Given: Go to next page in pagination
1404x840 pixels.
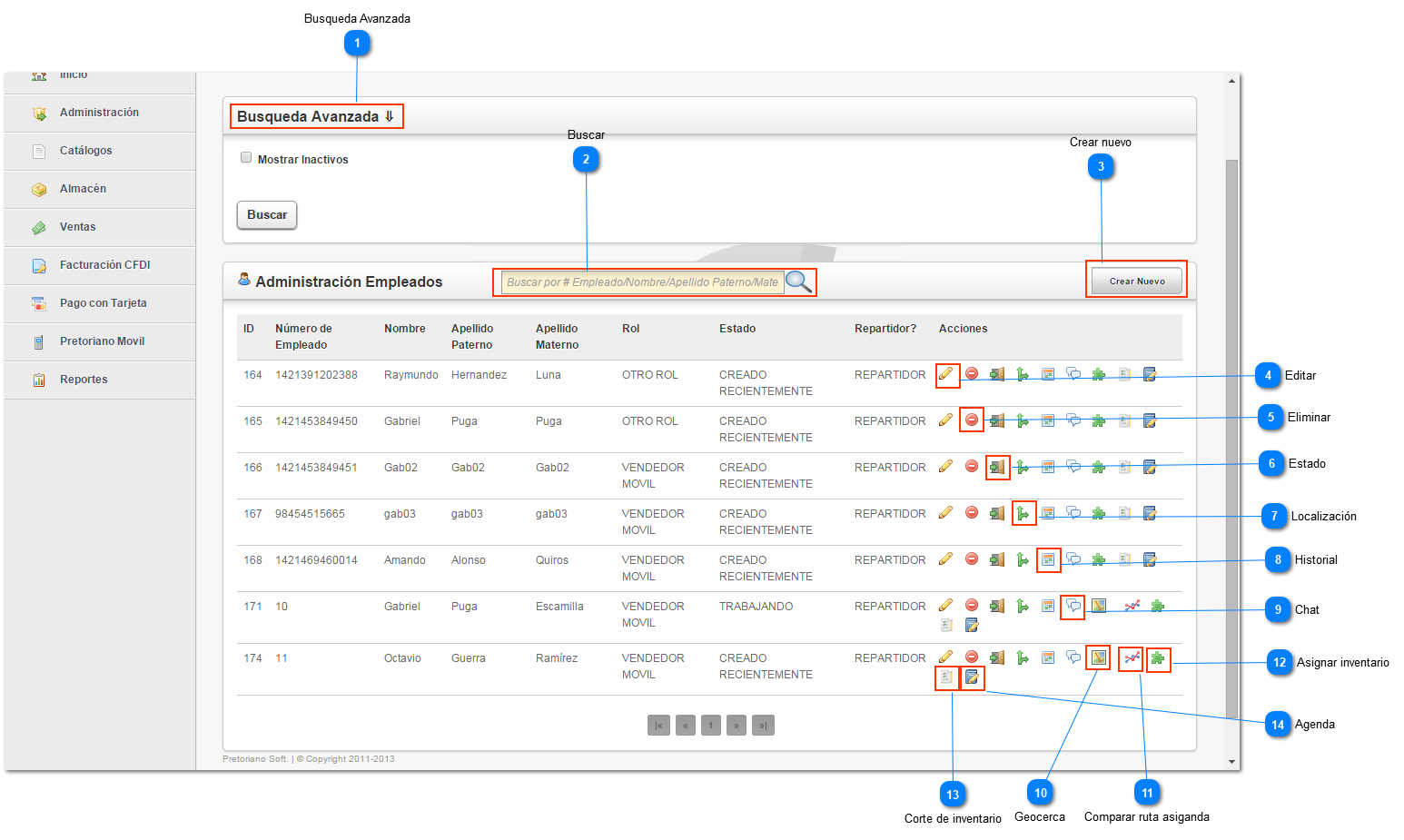Looking at the screenshot, I should click(737, 725).
